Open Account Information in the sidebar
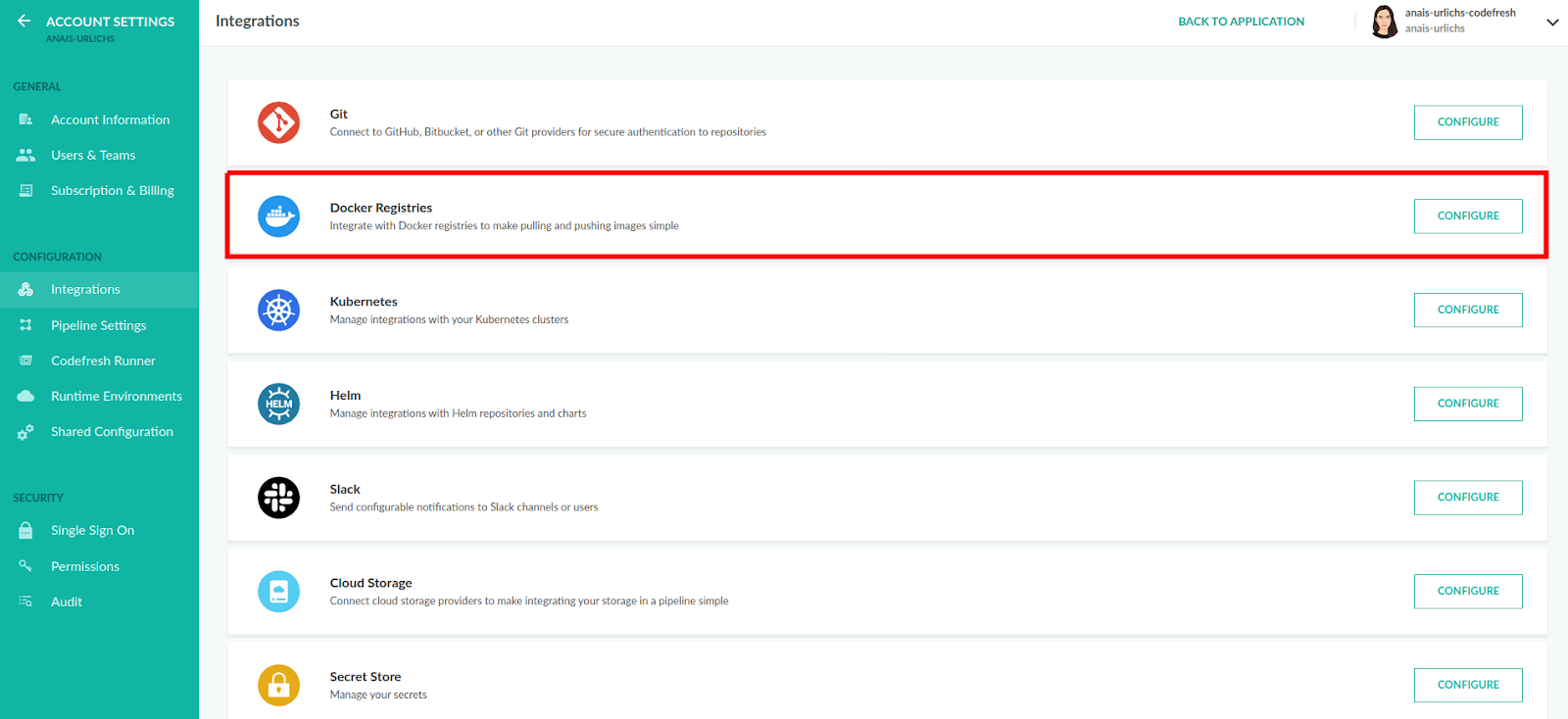This screenshot has width=1568, height=719. pyautogui.click(x=110, y=120)
